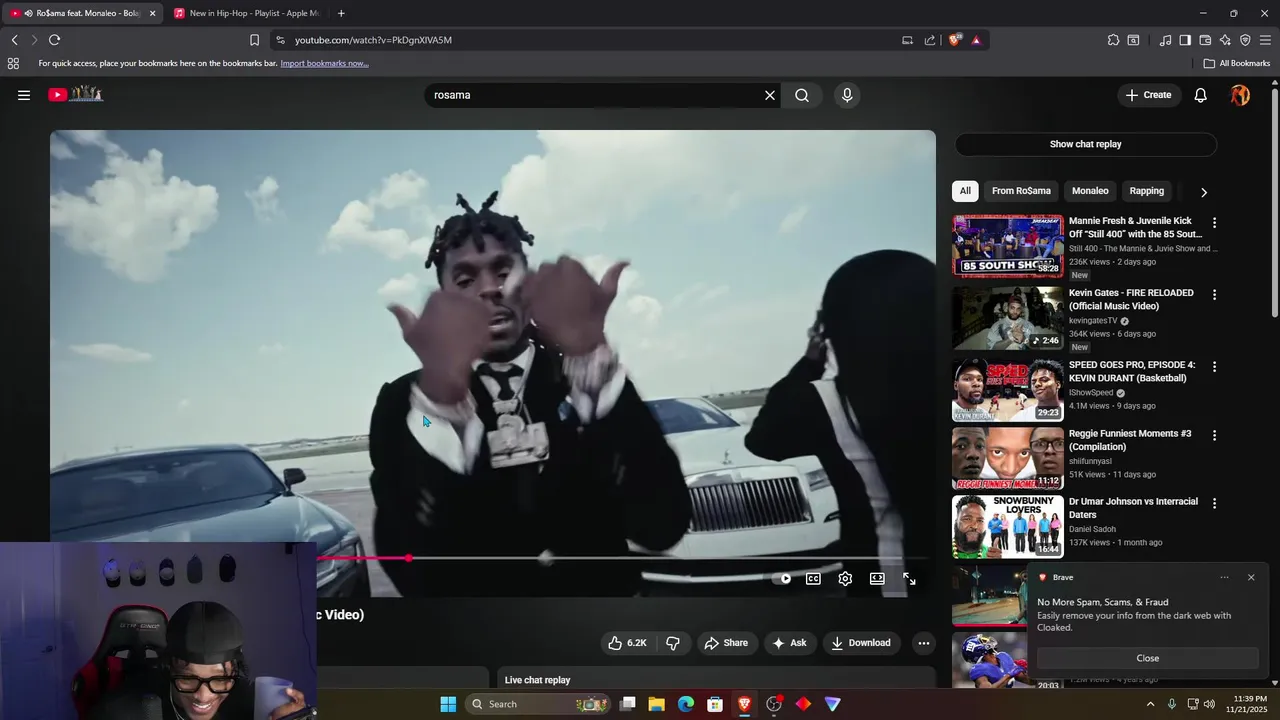Image resolution: width=1280 pixels, height=720 pixels.
Task: Open the account avatar menu
Action: [1240, 95]
